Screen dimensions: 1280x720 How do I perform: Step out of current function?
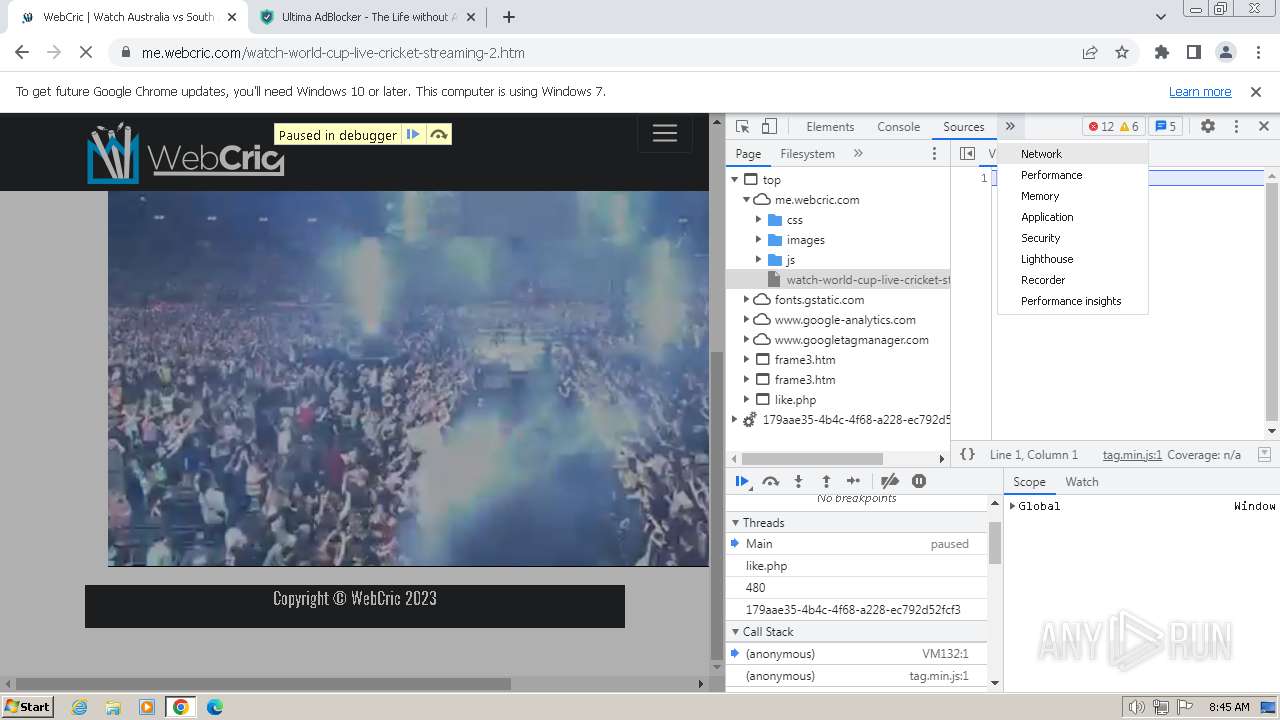click(x=826, y=481)
